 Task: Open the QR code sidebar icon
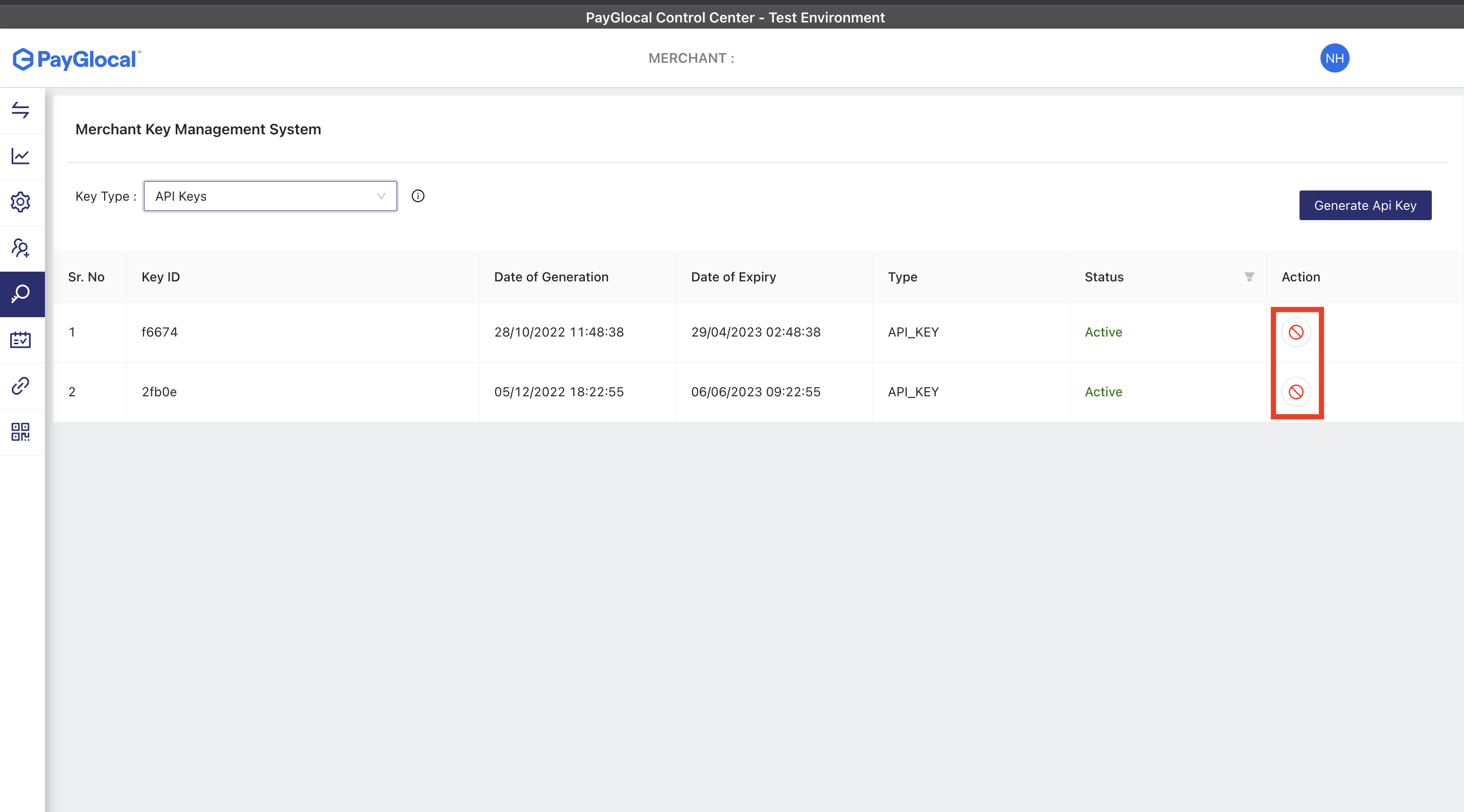[x=20, y=432]
